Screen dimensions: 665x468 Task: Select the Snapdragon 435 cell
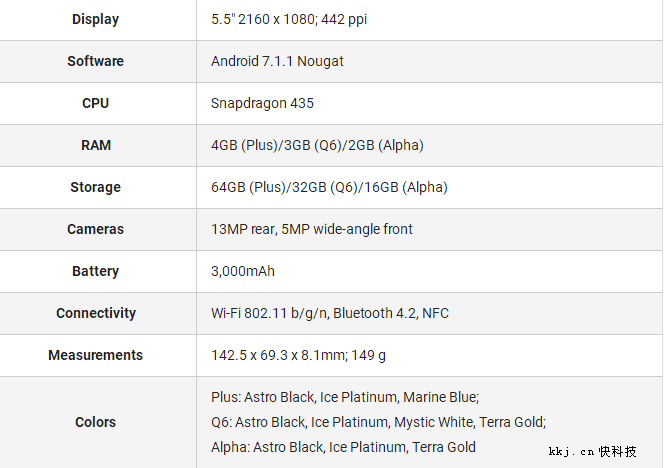point(262,103)
